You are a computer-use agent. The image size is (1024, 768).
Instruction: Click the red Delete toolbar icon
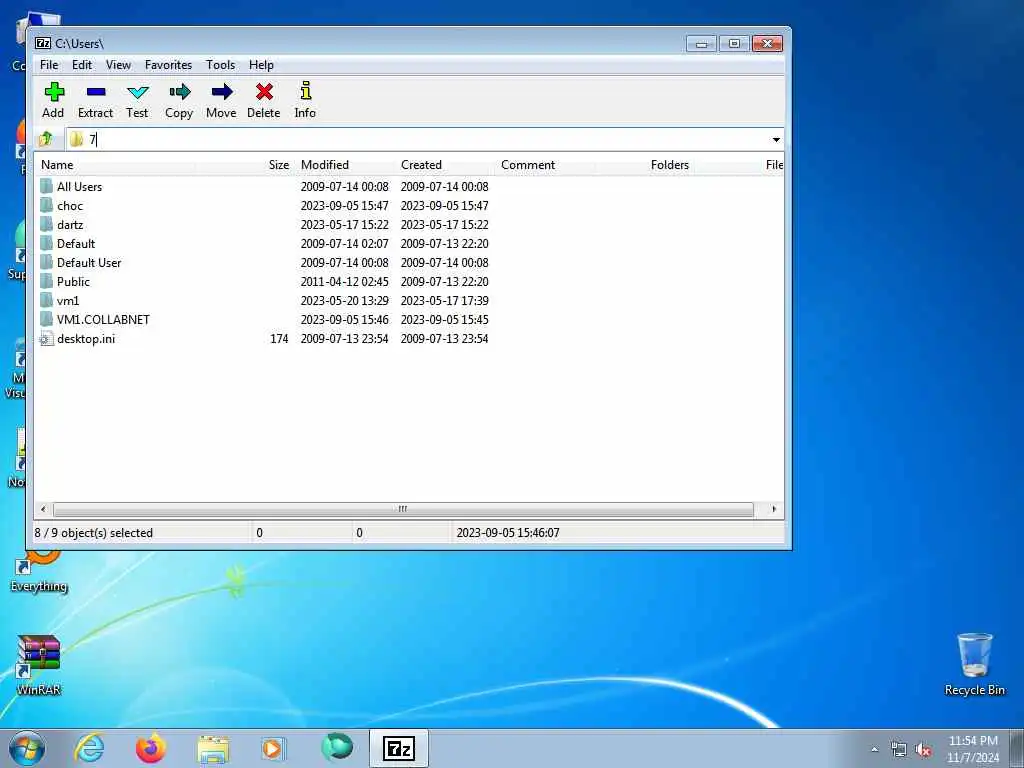pos(264,91)
